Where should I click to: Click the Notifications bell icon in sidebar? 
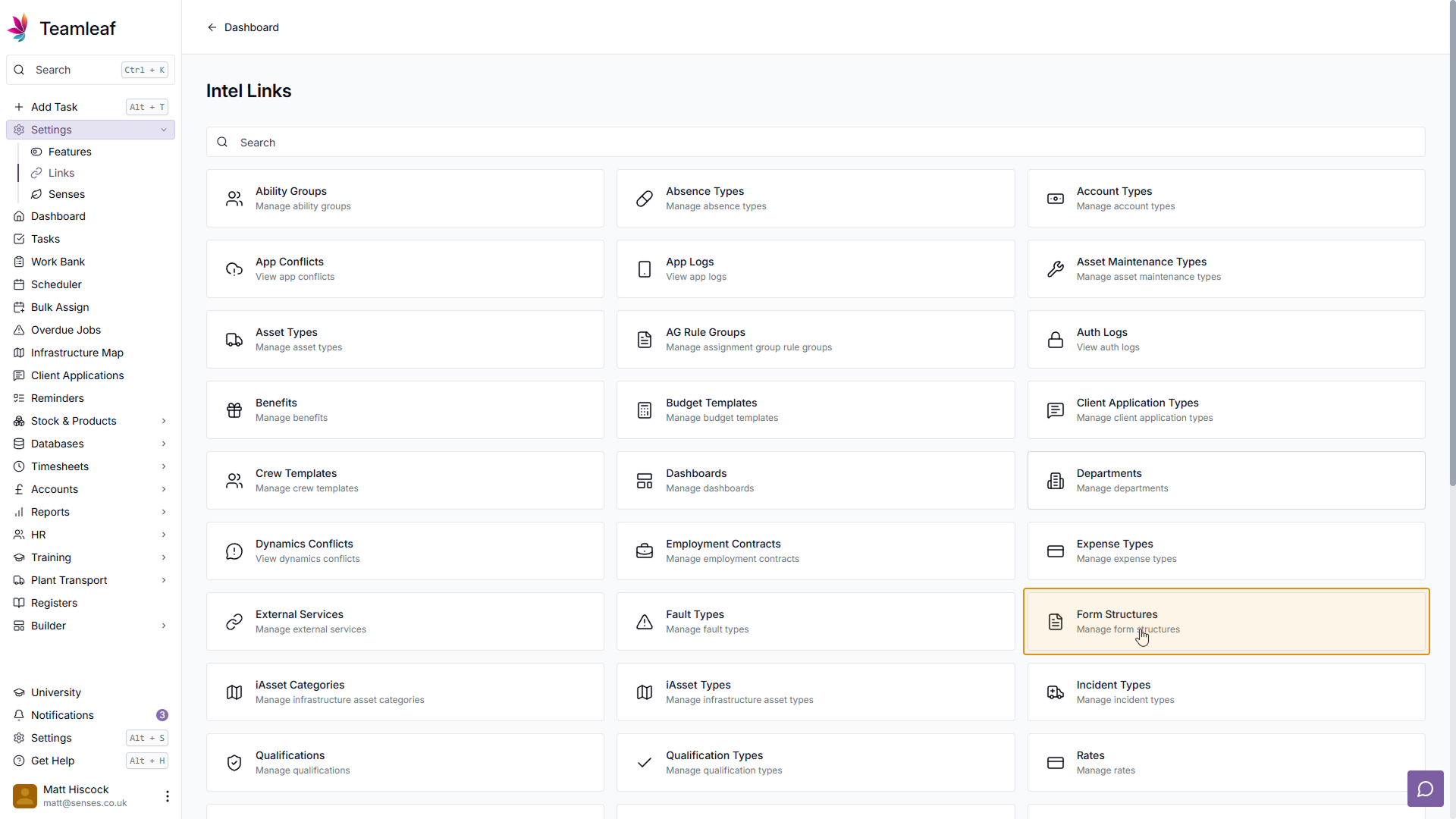[20, 715]
